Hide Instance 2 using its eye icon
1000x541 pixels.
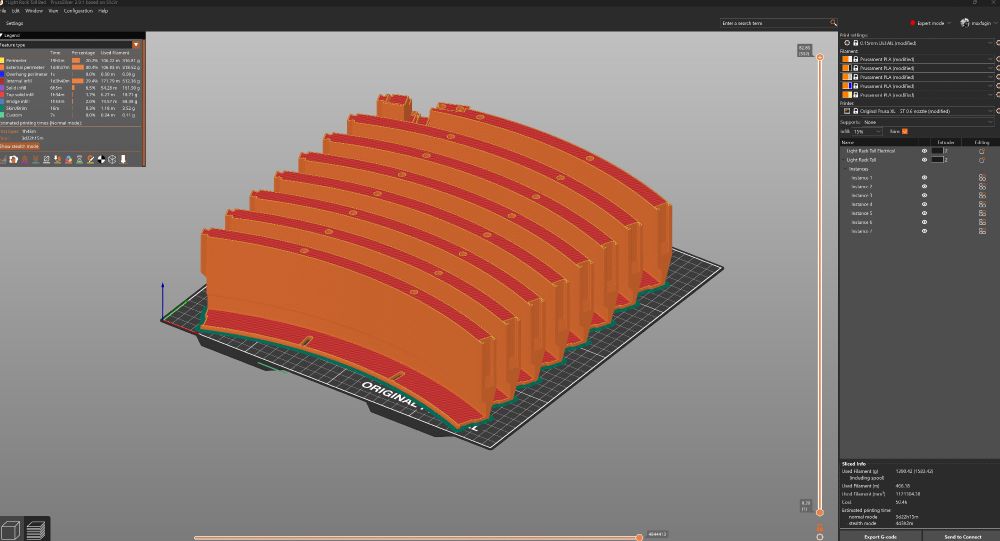click(x=924, y=187)
